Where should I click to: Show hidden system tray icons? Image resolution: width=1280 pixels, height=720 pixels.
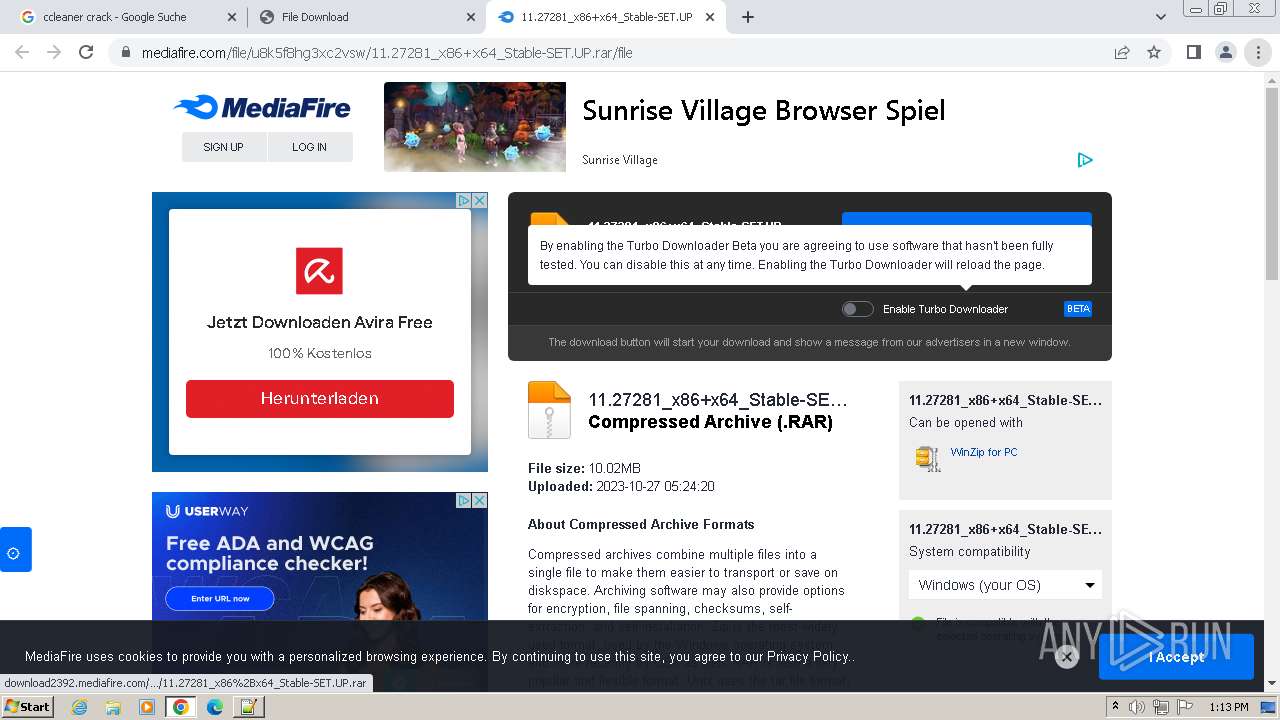coord(1116,707)
